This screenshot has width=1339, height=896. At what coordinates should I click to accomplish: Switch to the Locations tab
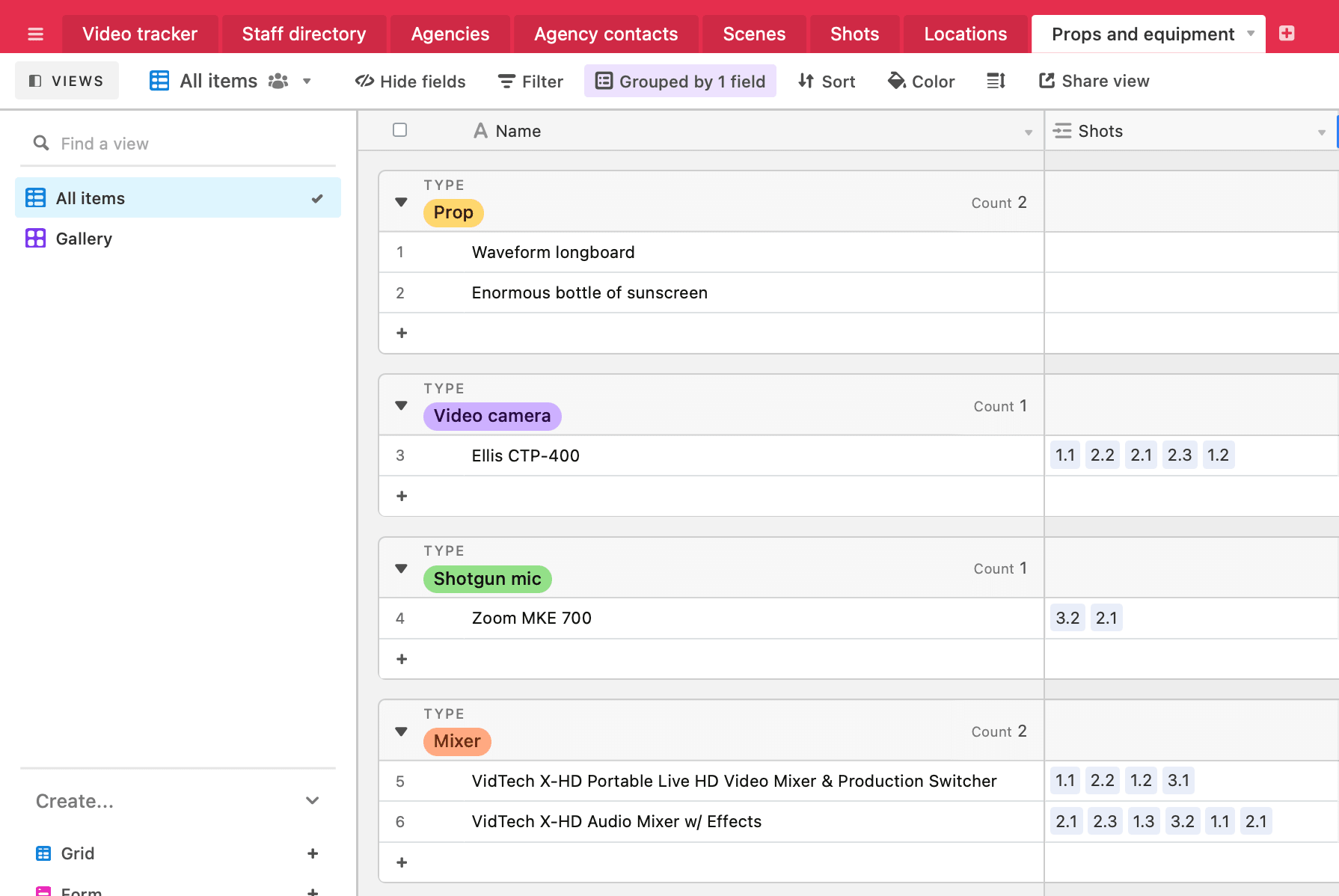[x=965, y=34]
